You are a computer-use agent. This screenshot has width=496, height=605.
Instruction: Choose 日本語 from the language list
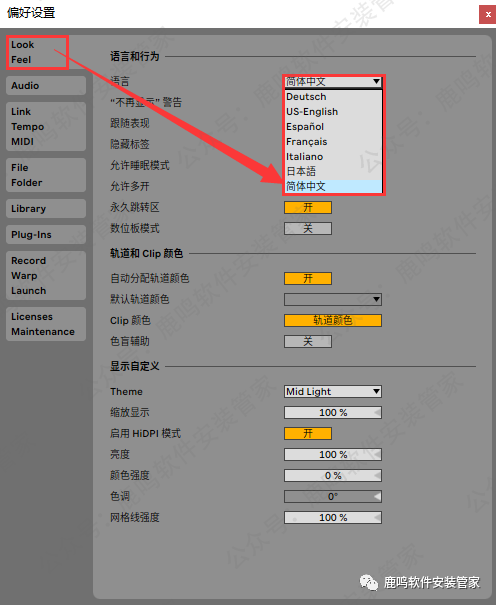(x=333, y=171)
